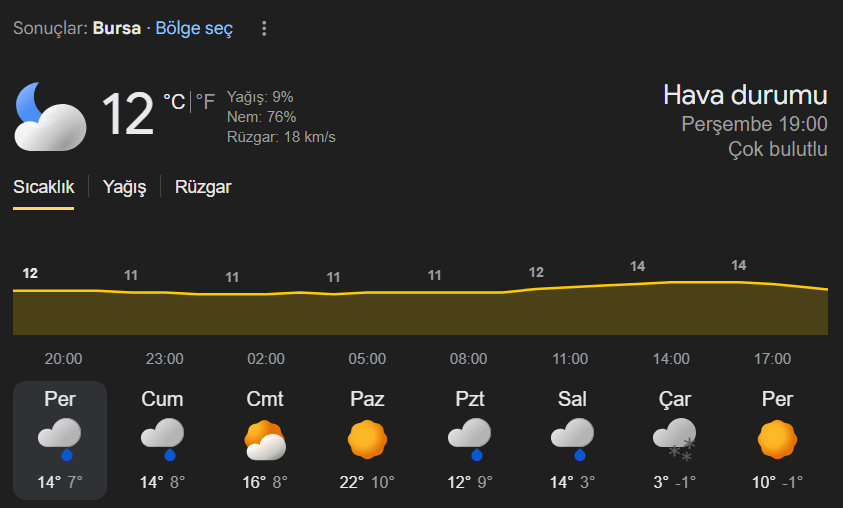This screenshot has width=843, height=508.
Task: Open the Bölge seç region selector
Action: tap(194, 29)
